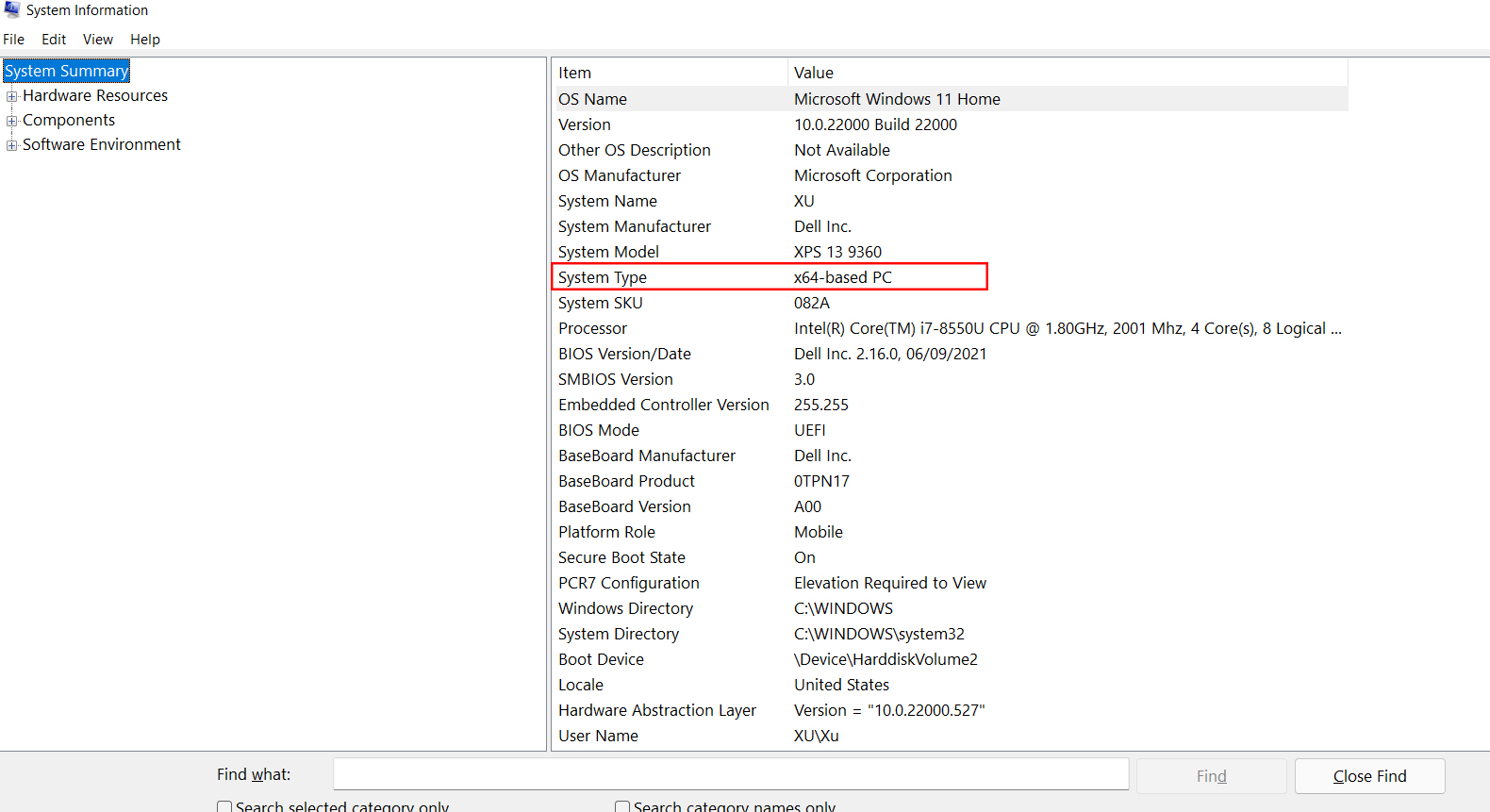The width and height of the screenshot is (1490, 812).
Task: Select the SMBIOS Version row
Action: [x=951, y=379]
